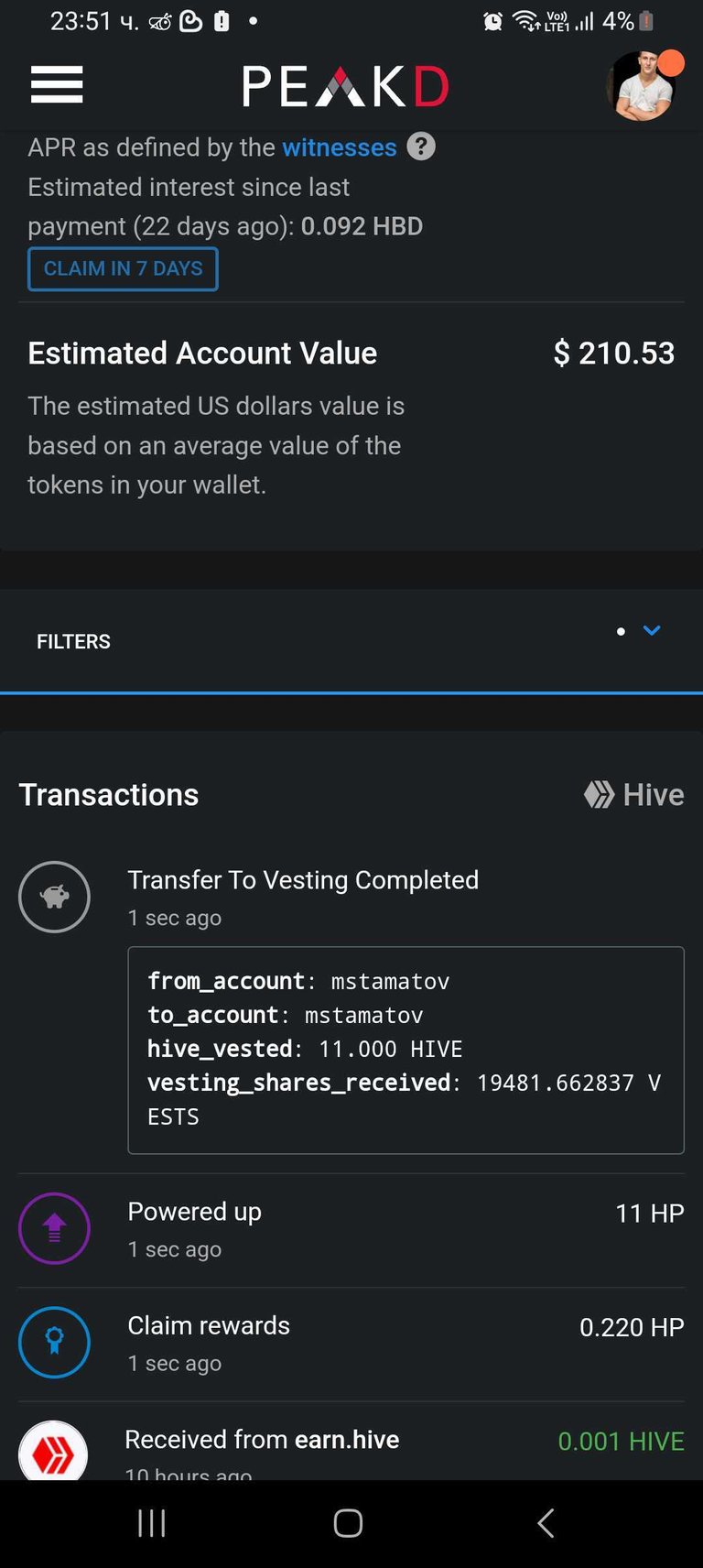
Task: Click the Estimated Account Value amount
Action: pyautogui.click(x=614, y=353)
